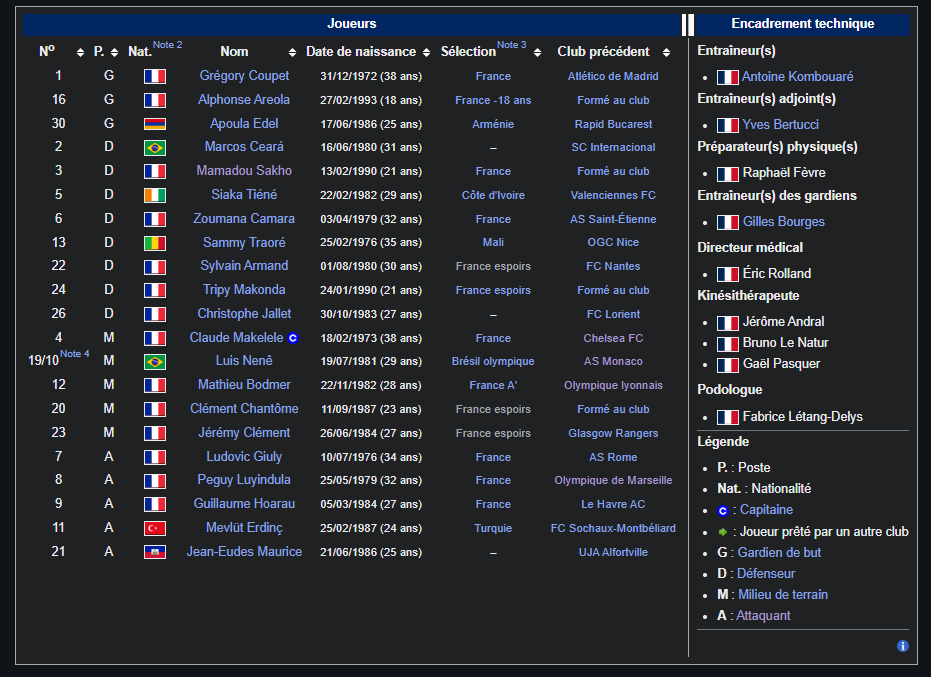The width and height of the screenshot is (931, 677).
Task: Open Grégory Coupet player page
Action: point(244,76)
